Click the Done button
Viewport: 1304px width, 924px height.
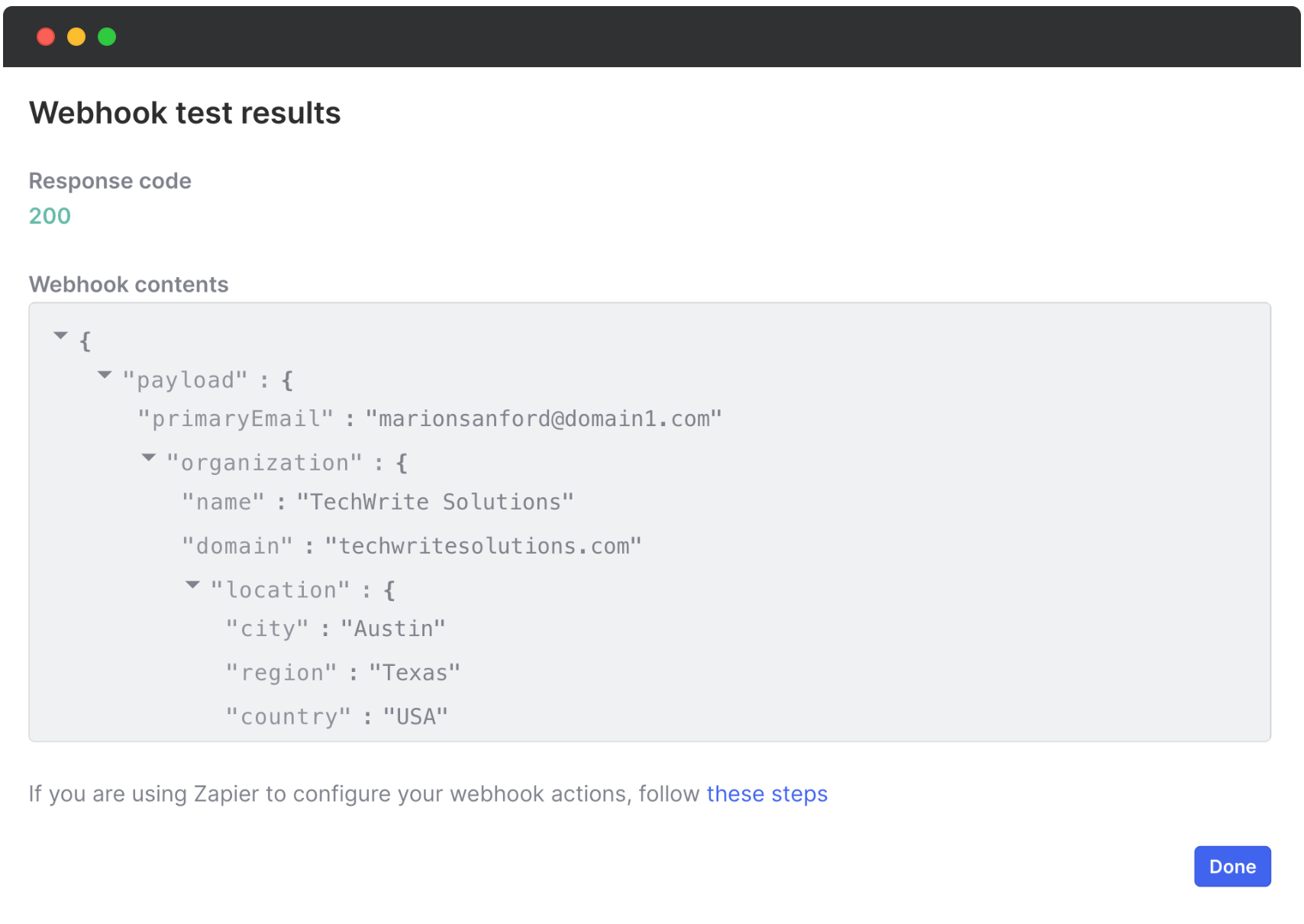pos(1231,866)
